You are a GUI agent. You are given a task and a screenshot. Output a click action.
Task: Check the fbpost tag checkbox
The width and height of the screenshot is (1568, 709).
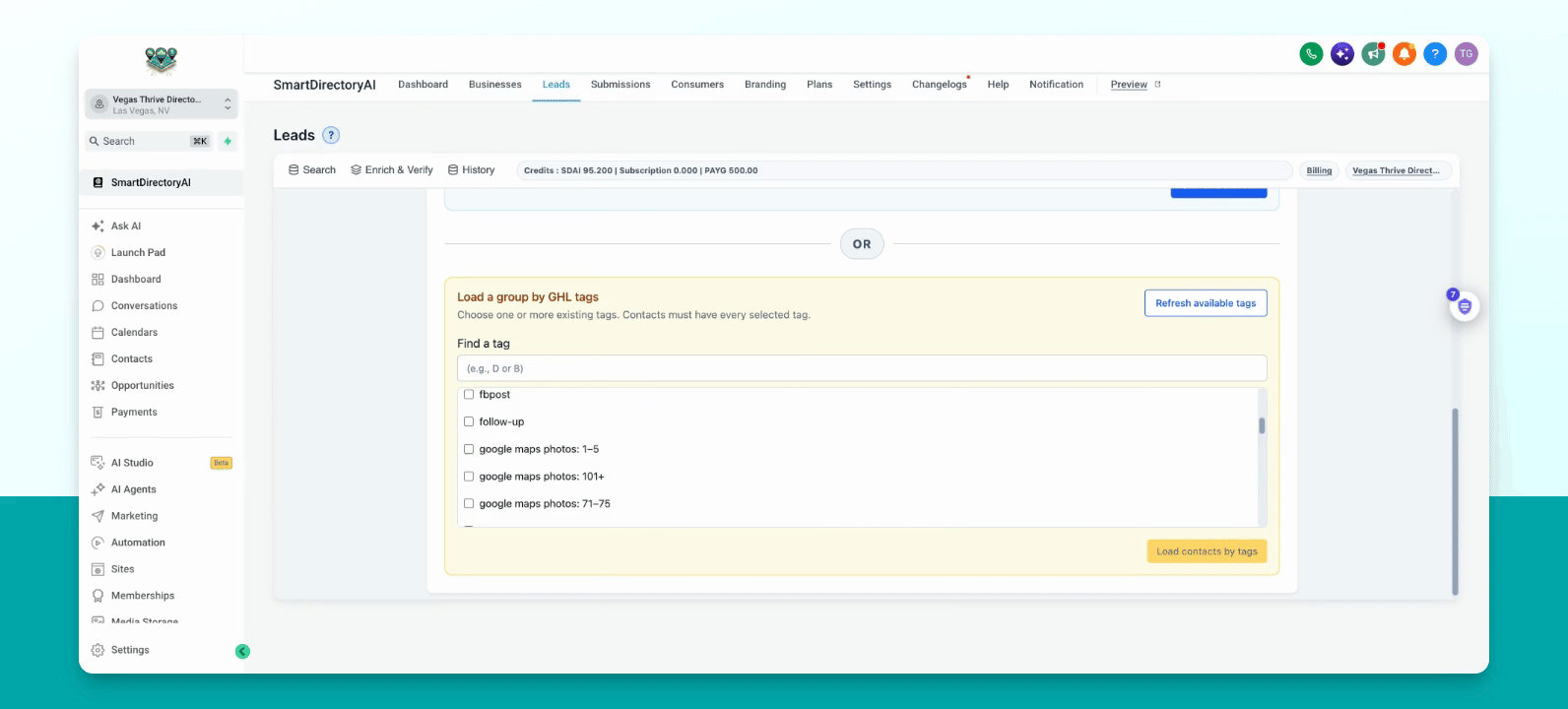click(x=469, y=394)
